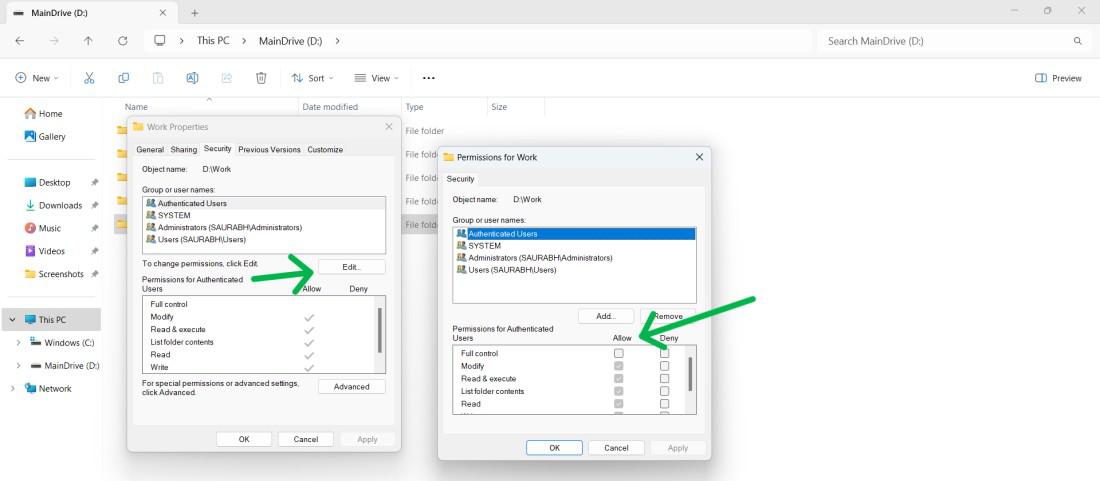Check Allow for Full control
This screenshot has height=481, width=1100.
619,353
